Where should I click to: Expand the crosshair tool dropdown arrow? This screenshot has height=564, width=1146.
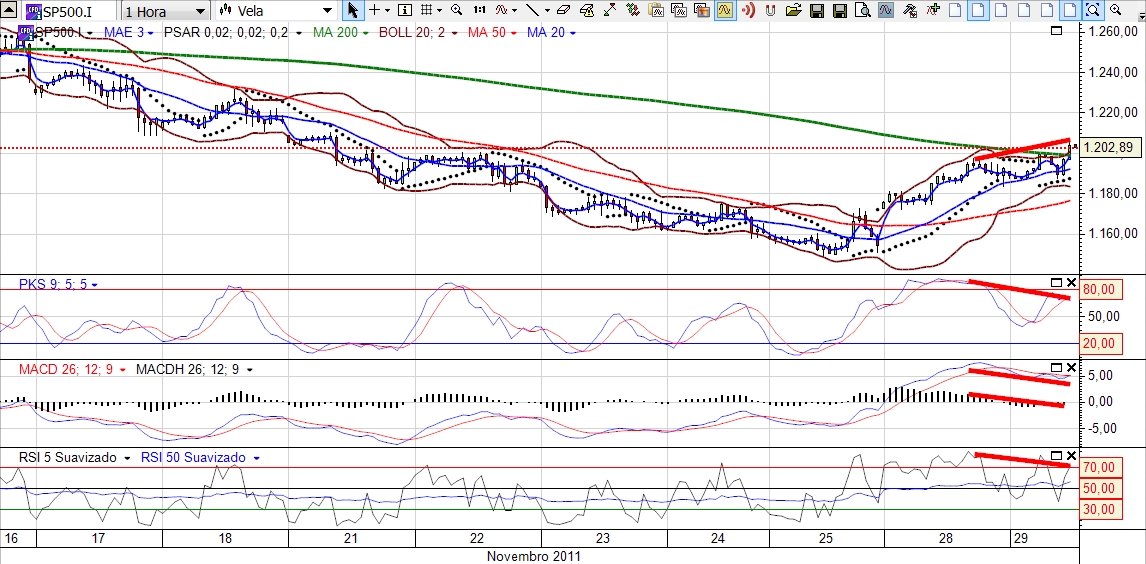(387, 11)
